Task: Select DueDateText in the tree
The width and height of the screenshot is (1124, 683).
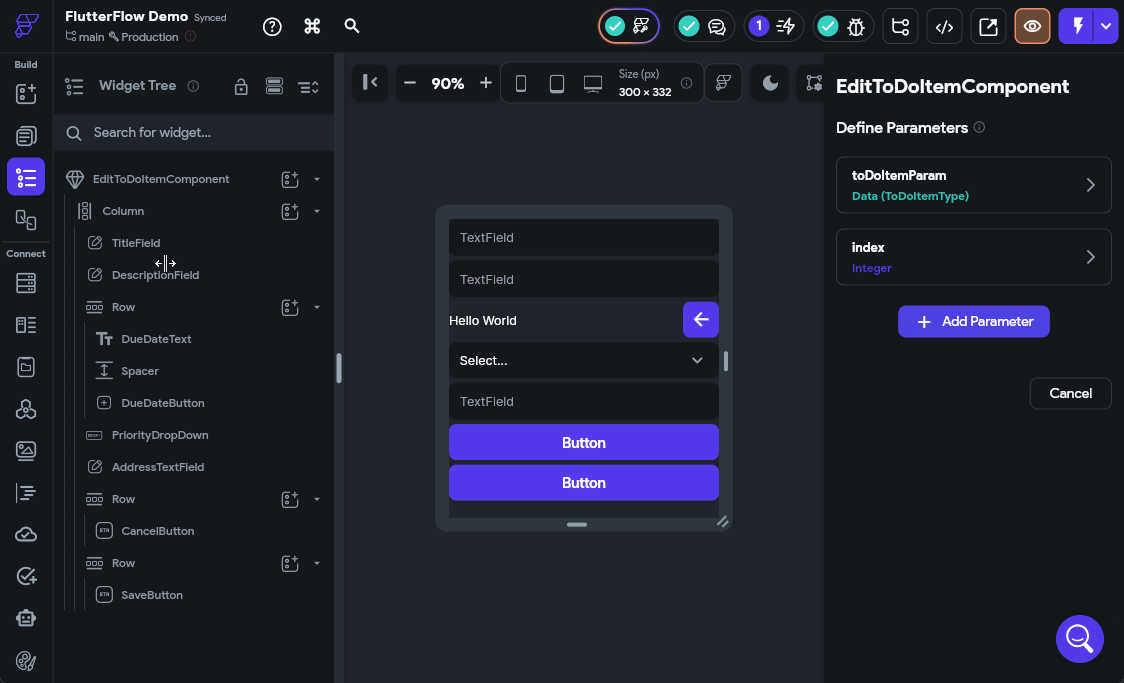Action: [x=156, y=339]
